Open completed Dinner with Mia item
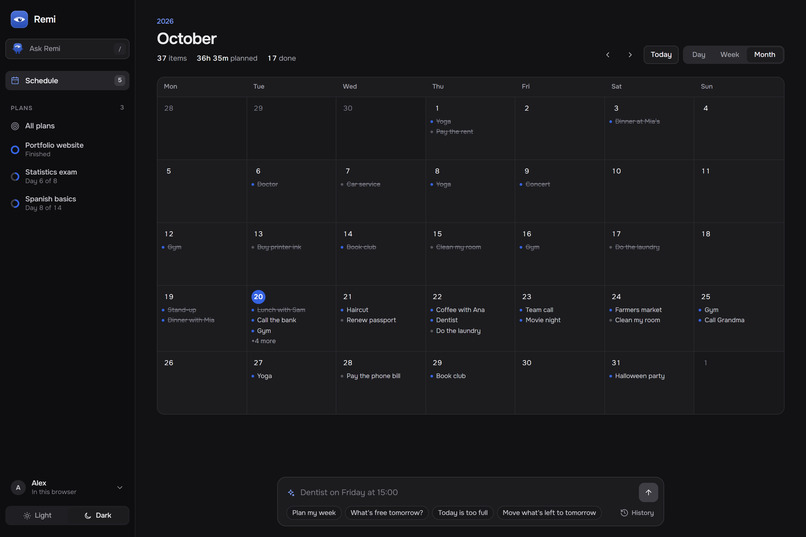The height and width of the screenshot is (537, 806). point(191,320)
